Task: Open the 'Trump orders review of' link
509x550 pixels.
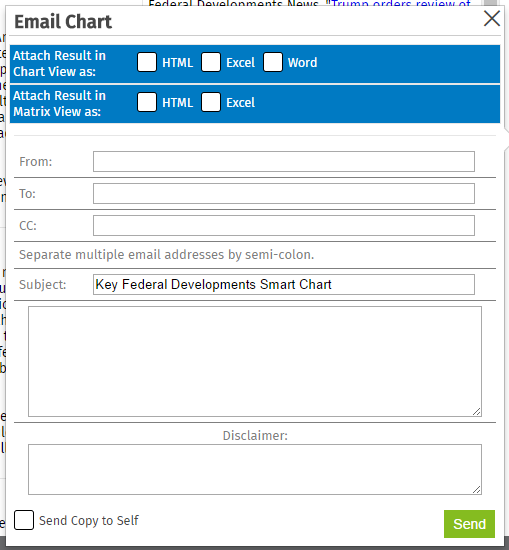Action: pos(401,4)
